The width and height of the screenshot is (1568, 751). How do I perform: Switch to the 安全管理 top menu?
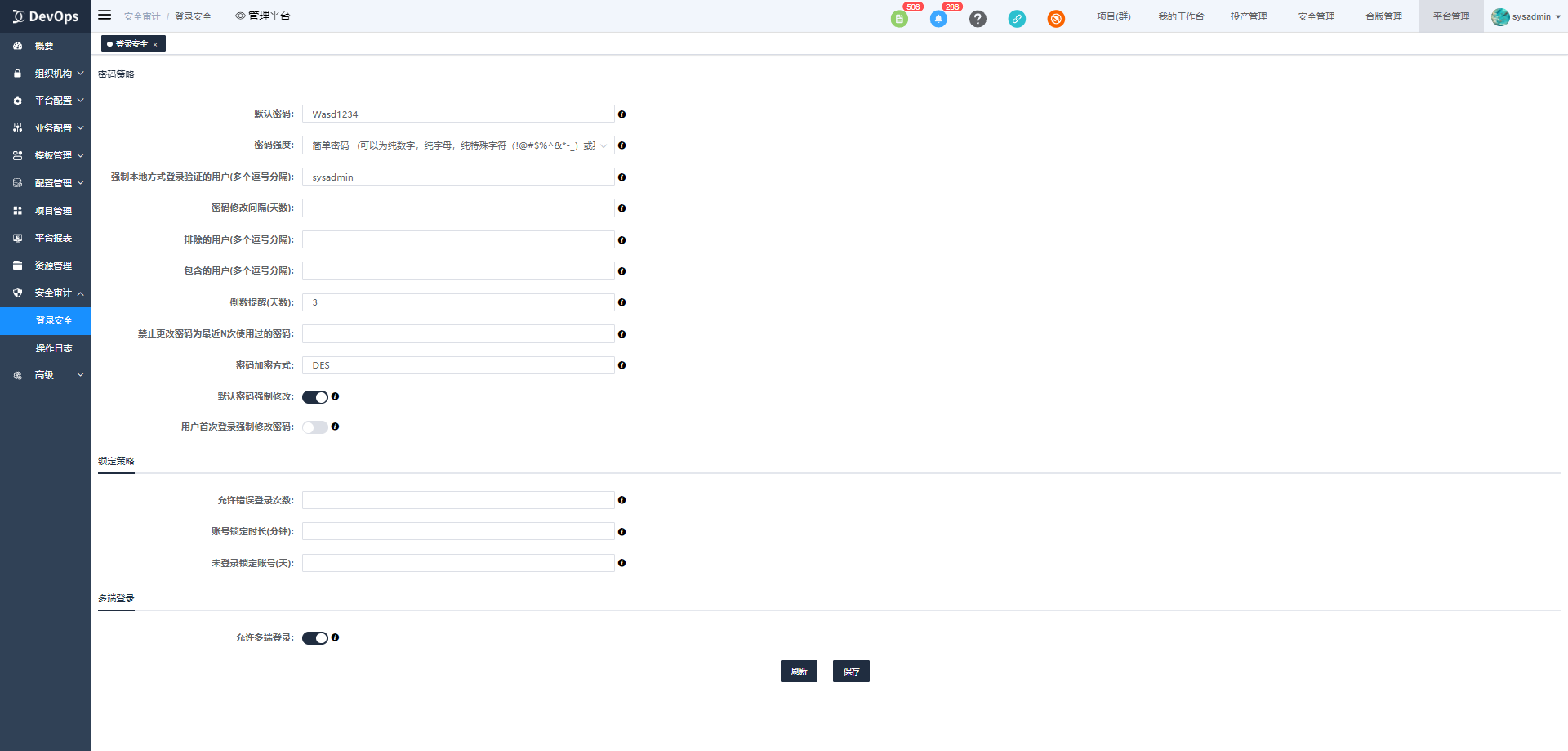click(1316, 16)
